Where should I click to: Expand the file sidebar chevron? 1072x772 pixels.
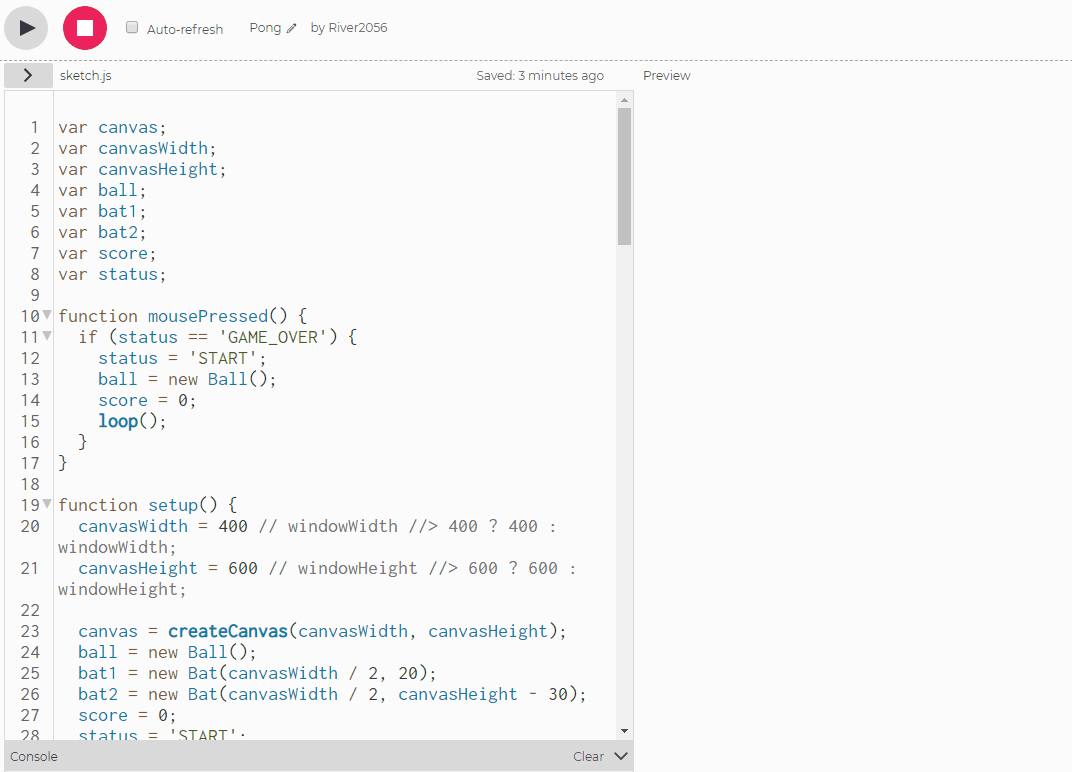(28, 75)
